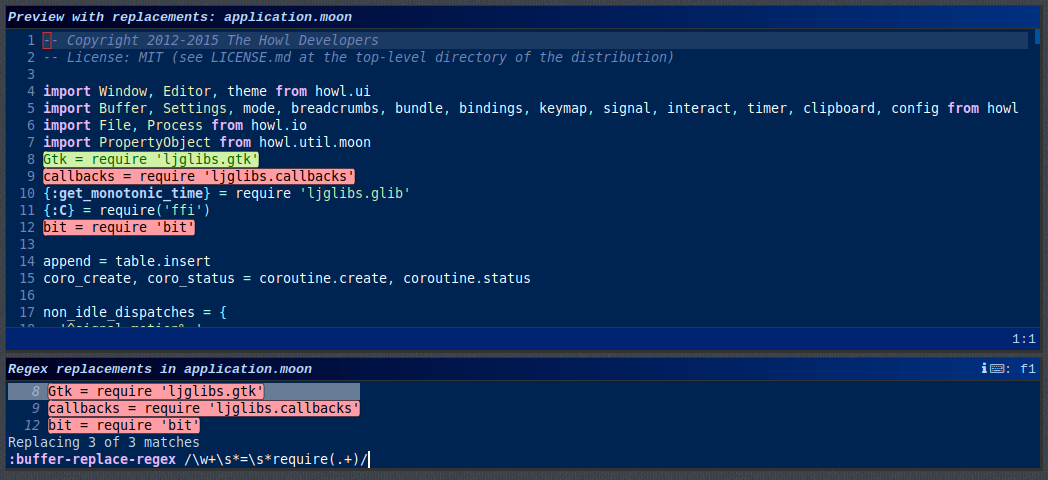Click the 1:1 cursor position indicator
Viewport: 1048px width, 480px height.
[1023, 339]
